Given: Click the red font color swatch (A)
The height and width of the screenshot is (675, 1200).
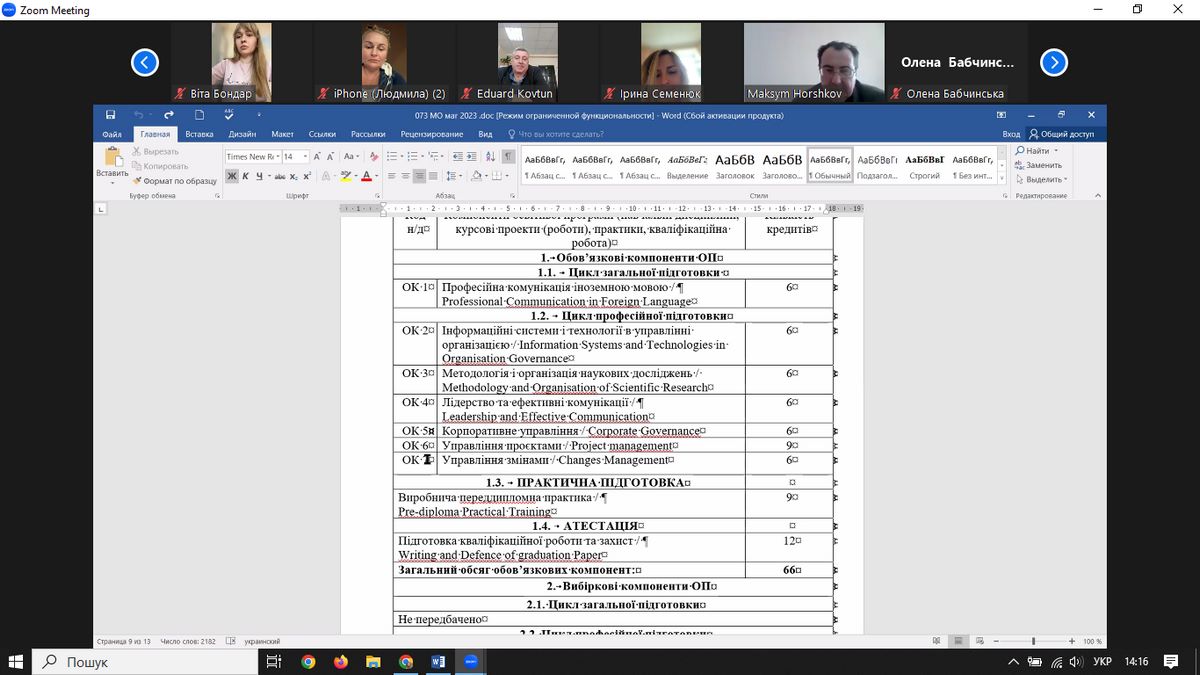Looking at the screenshot, I should [366, 176].
